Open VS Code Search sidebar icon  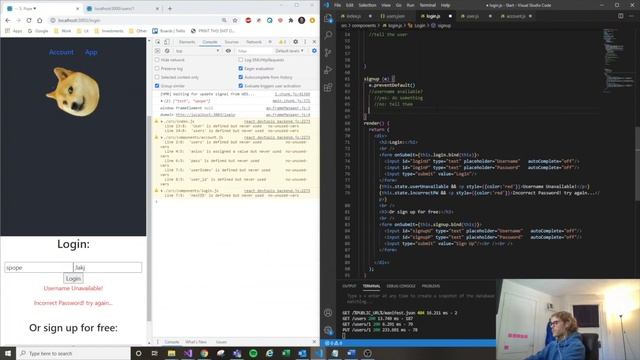pos(328,36)
